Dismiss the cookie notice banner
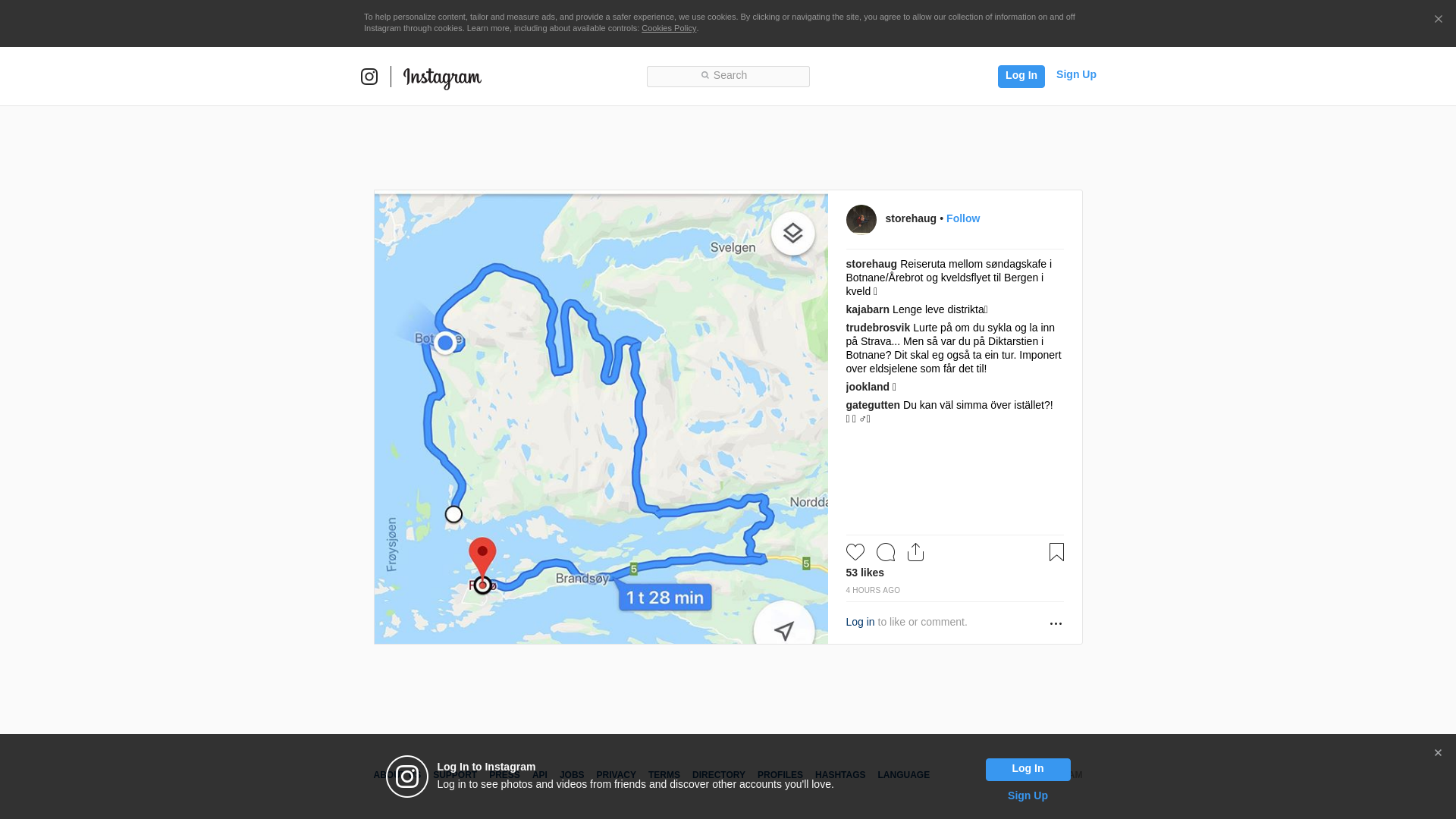The height and width of the screenshot is (819, 1456). pos(1438,20)
